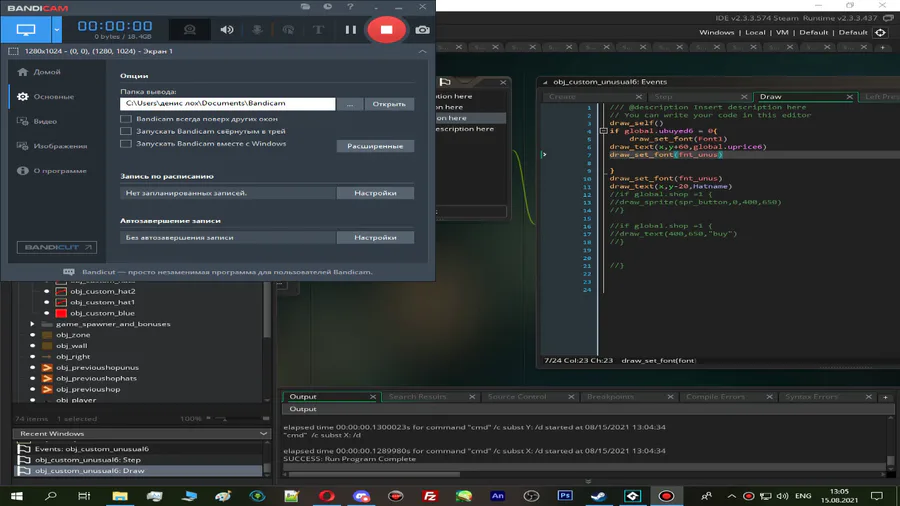Viewport: 900px width, 506px height.
Task: Collapse the Recent Windows panel dropdown
Action: pyautogui.click(x=263, y=434)
